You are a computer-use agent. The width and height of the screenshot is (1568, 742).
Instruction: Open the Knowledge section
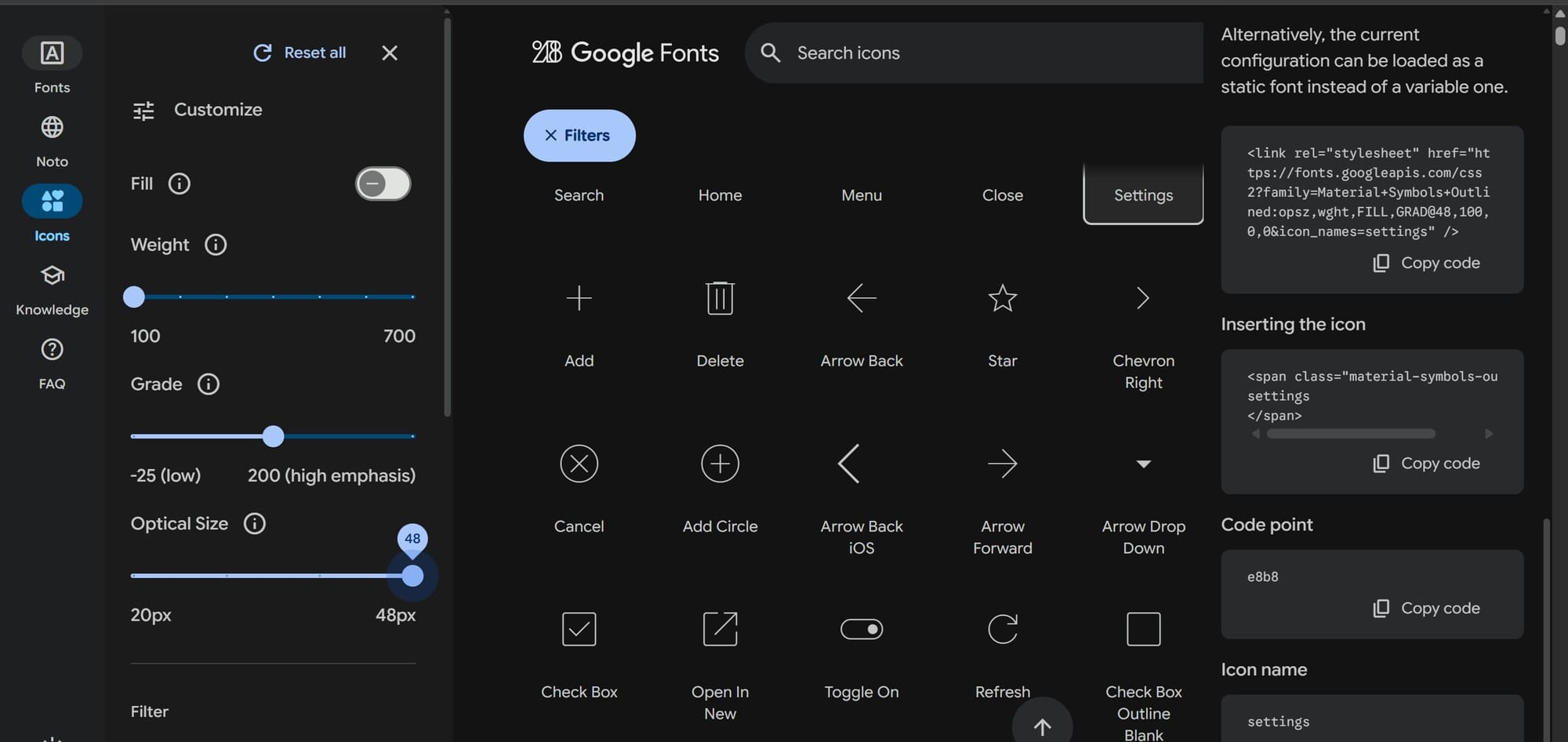(x=52, y=289)
